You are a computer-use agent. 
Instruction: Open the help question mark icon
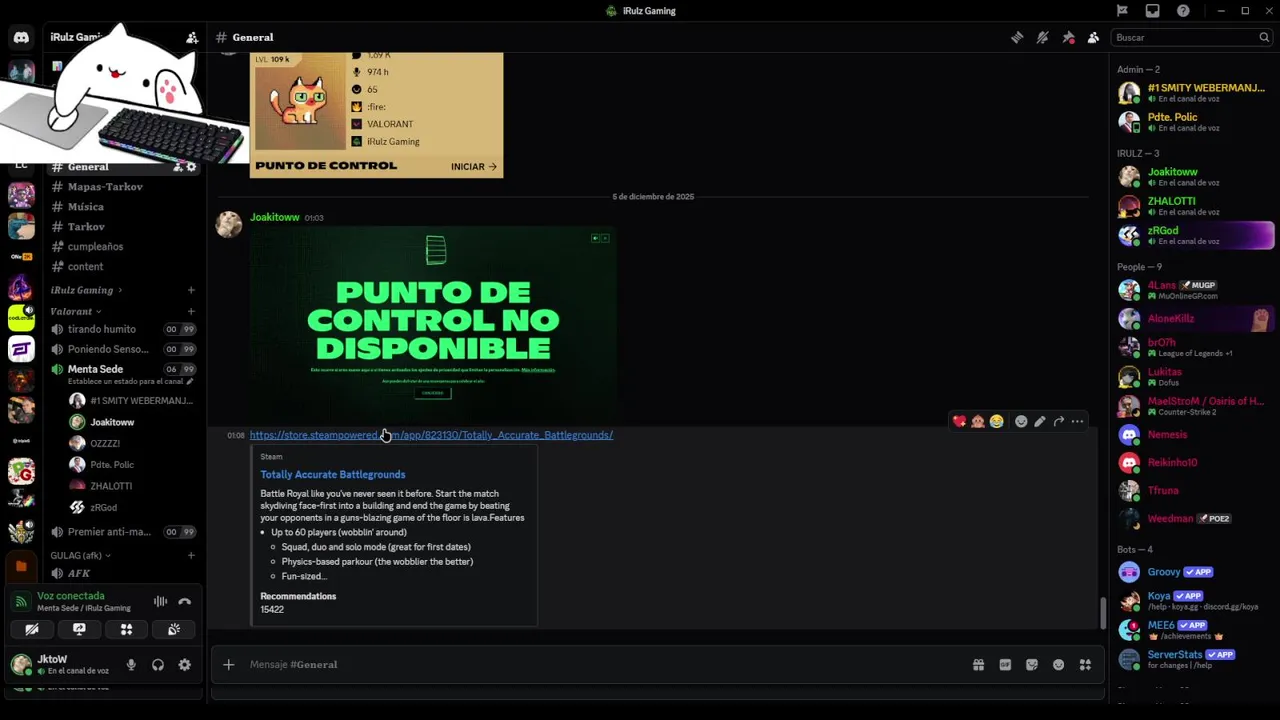(1183, 11)
